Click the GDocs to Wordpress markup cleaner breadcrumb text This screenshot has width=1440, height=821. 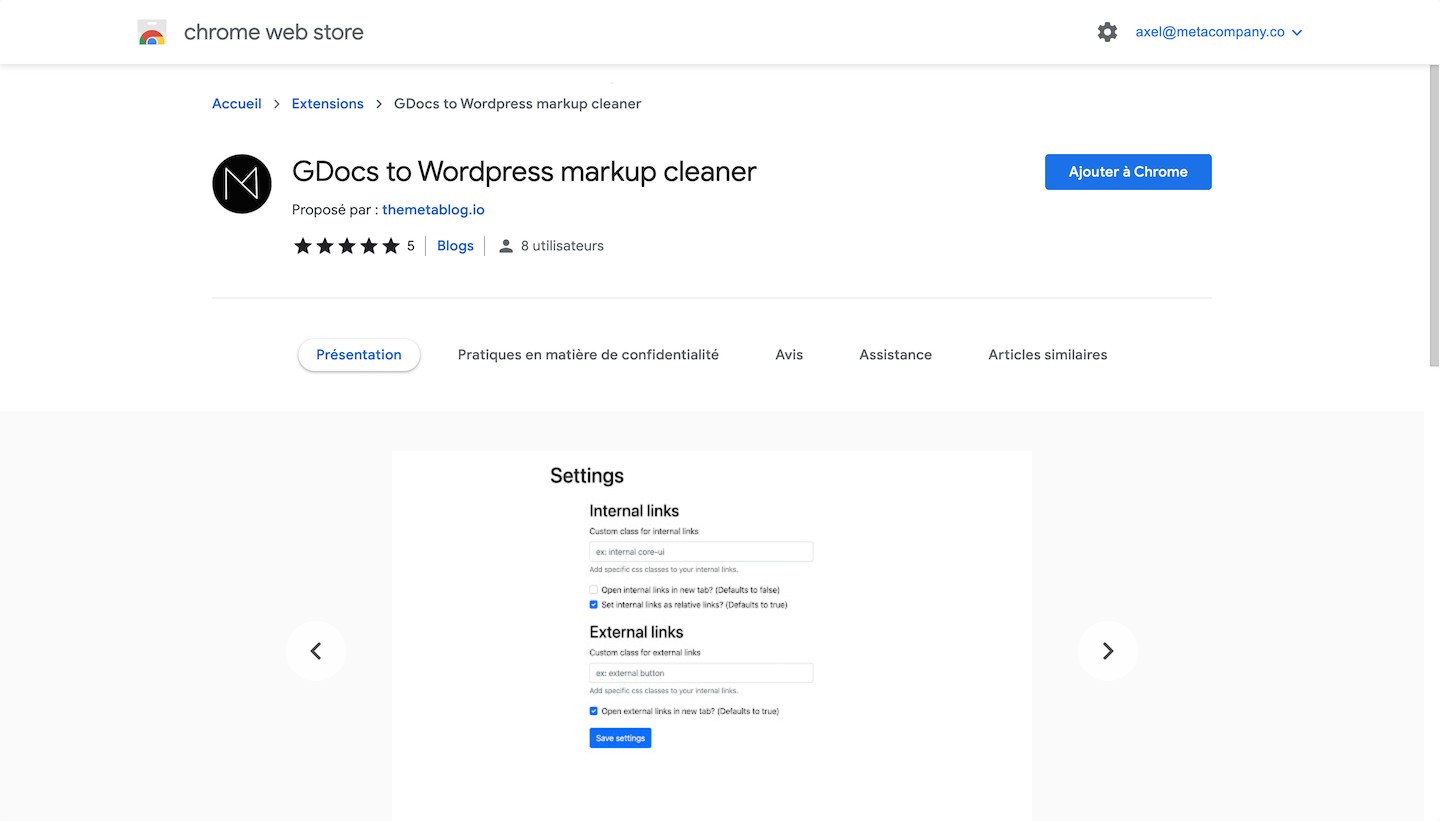pyautogui.click(x=518, y=104)
